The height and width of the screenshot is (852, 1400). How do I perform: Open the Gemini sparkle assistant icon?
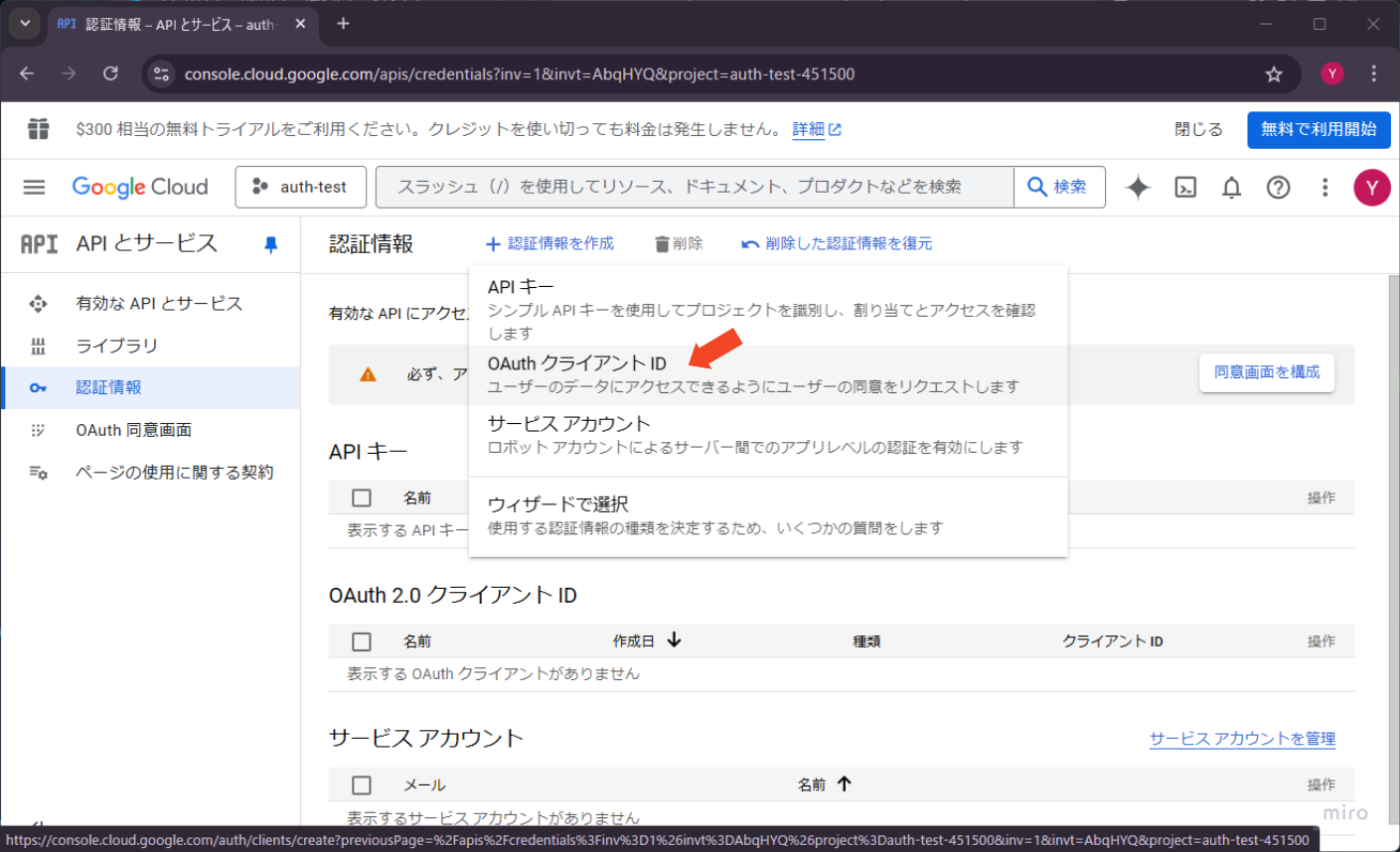coord(1138,187)
